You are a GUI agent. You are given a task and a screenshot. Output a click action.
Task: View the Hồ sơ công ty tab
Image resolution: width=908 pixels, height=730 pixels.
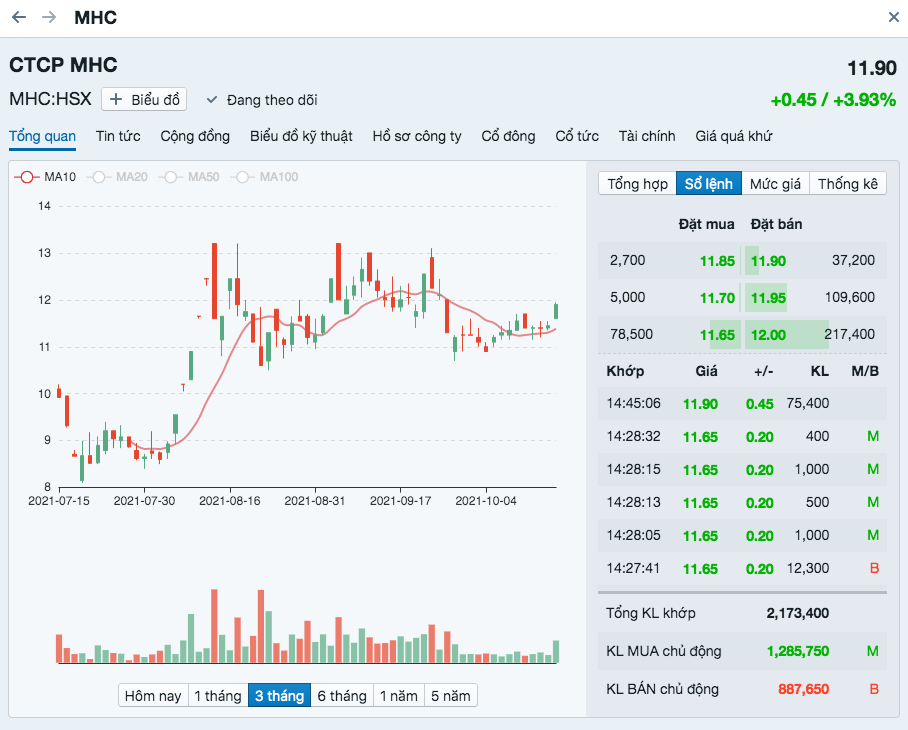pyautogui.click(x=417, y=136)
